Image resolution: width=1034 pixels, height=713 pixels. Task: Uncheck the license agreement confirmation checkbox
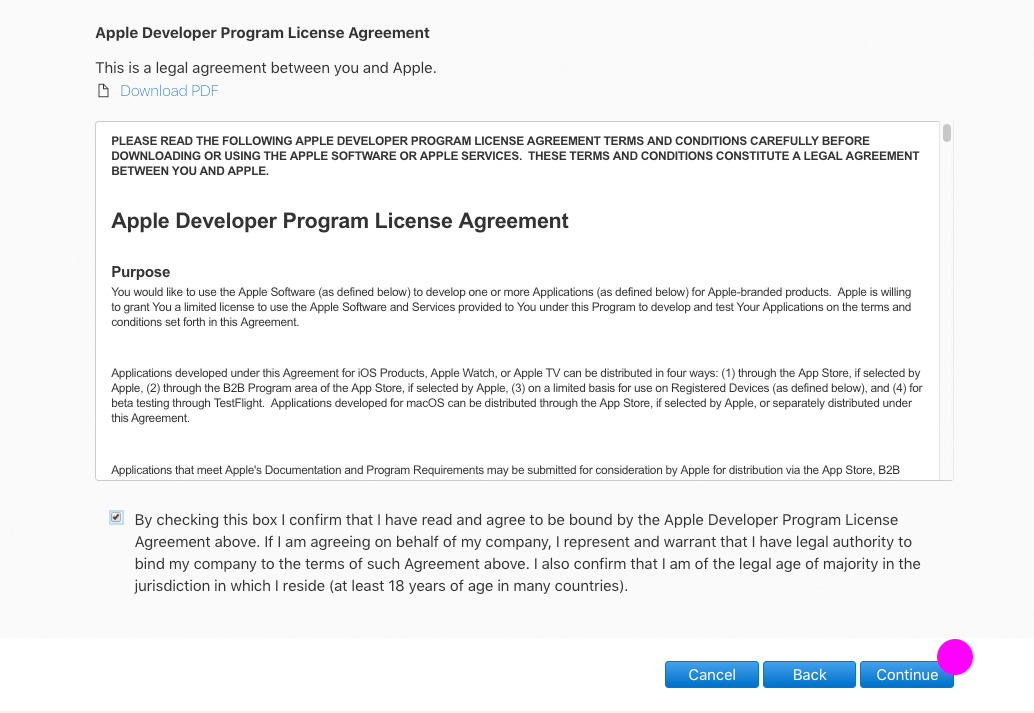117,518
